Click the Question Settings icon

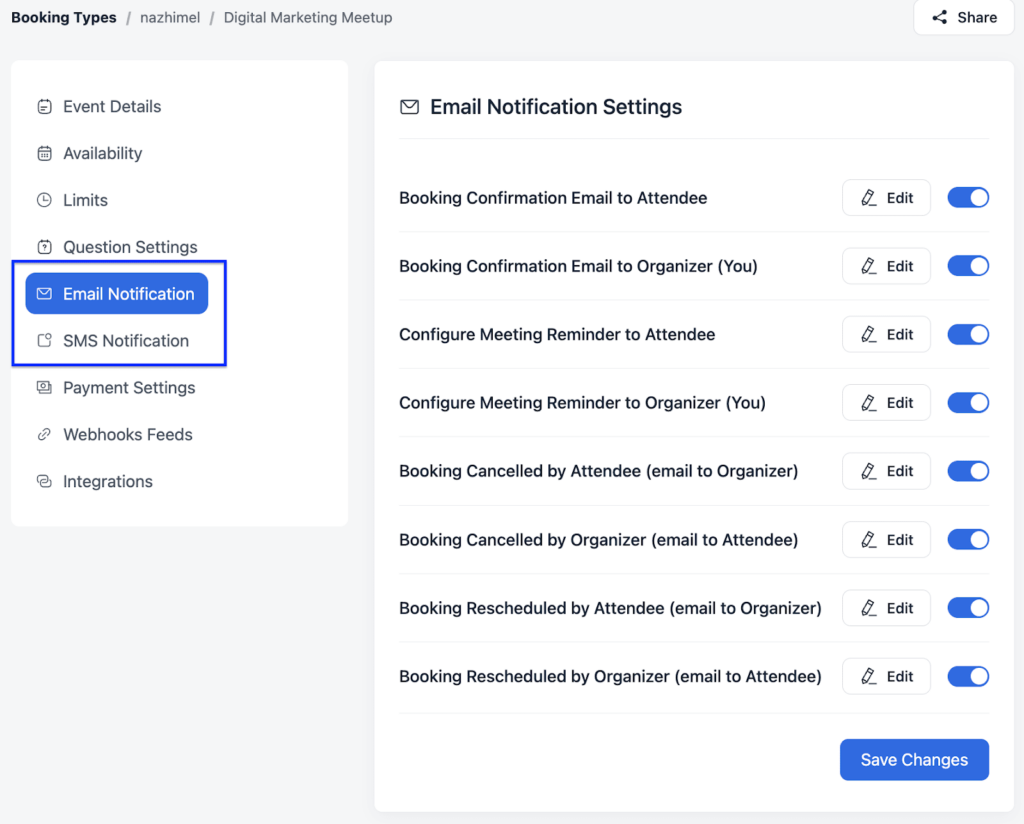(x=44, y=247)
